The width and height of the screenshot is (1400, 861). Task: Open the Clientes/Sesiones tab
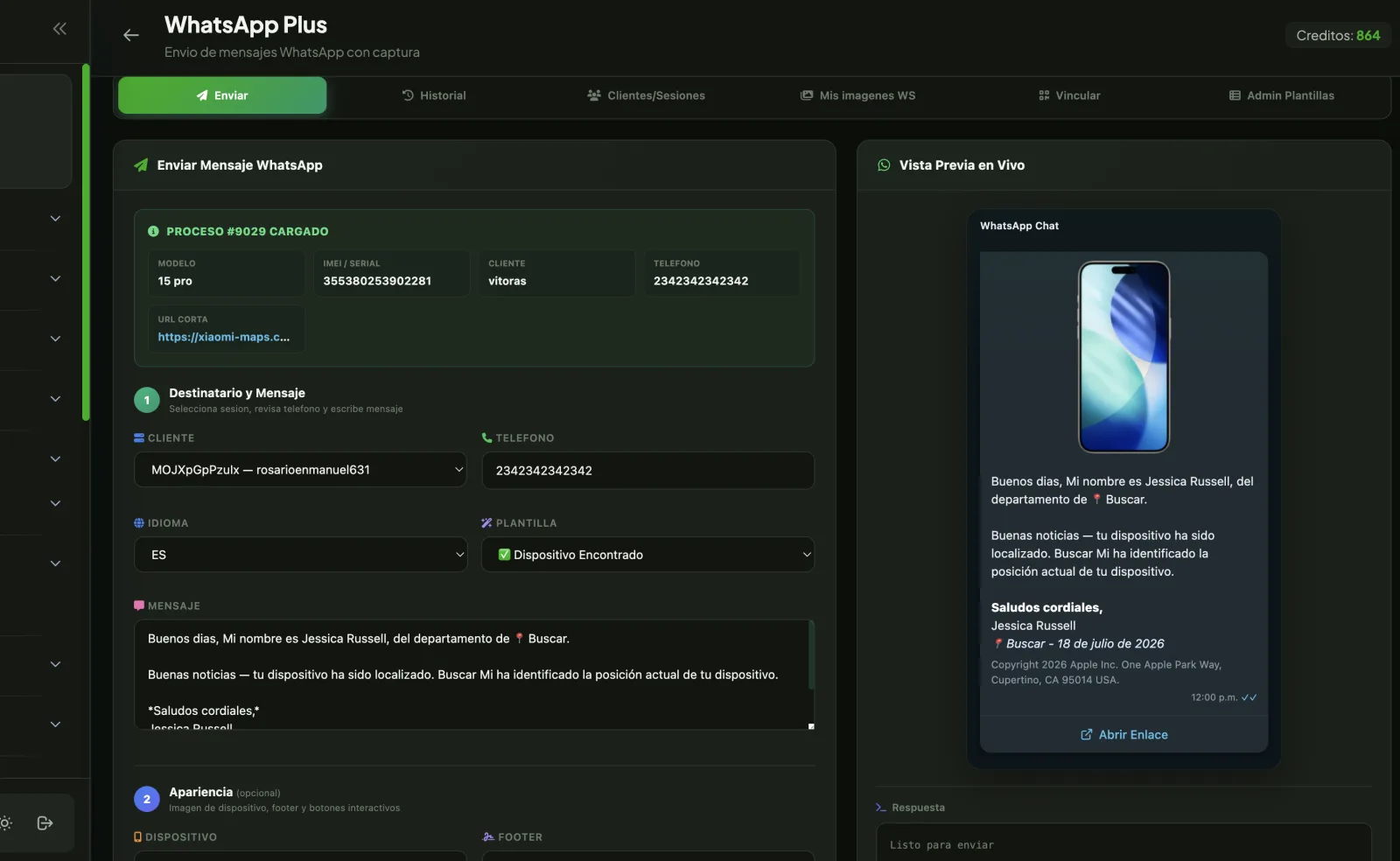(x=646, y=95)
